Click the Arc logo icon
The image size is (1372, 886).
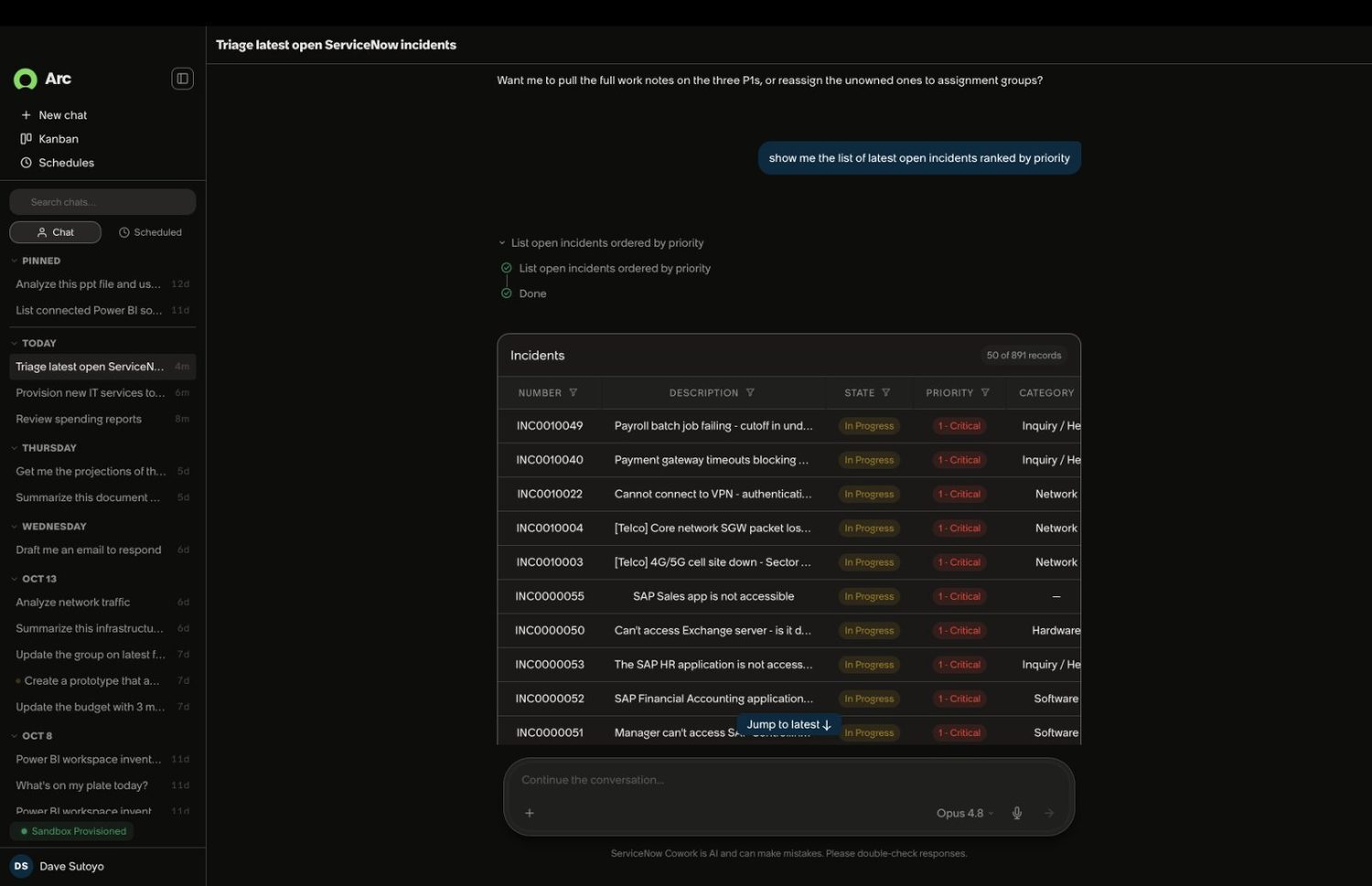25,80
